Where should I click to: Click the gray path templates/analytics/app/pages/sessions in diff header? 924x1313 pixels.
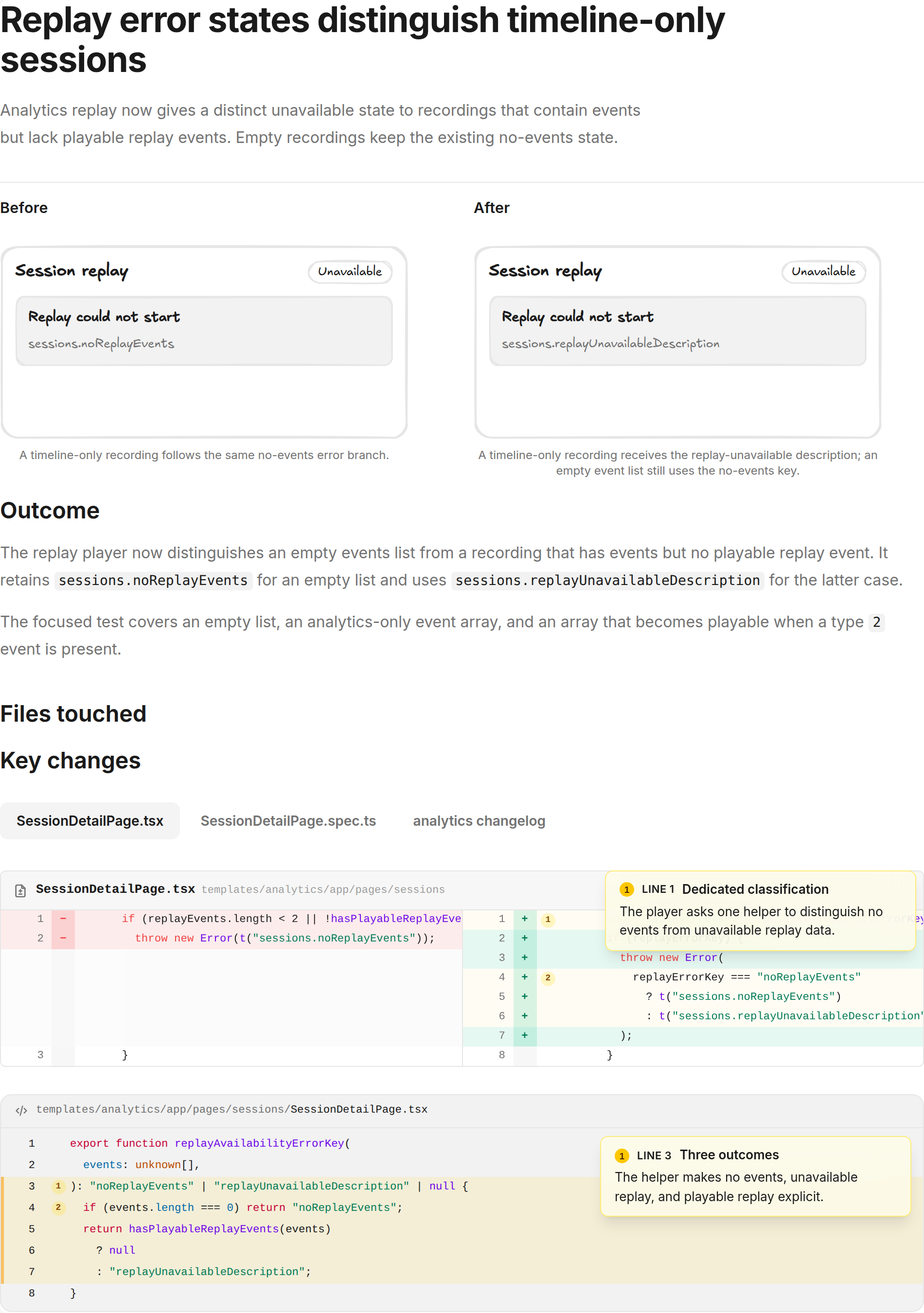pos(323,890)
